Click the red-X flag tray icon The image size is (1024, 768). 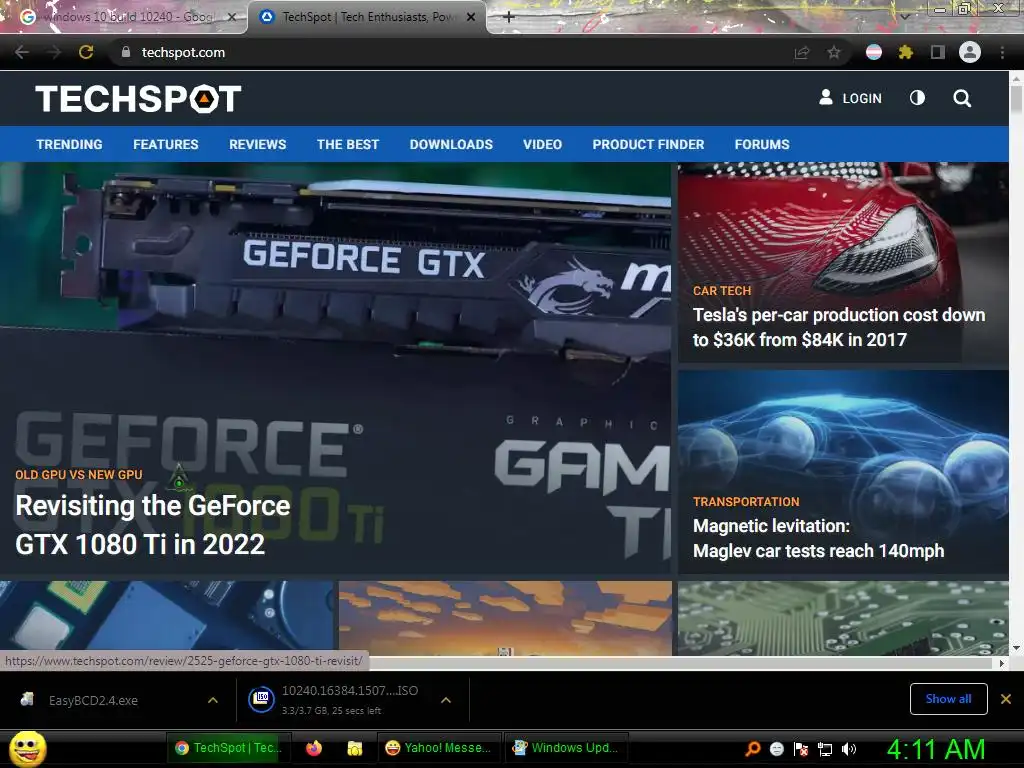point(801,749)
